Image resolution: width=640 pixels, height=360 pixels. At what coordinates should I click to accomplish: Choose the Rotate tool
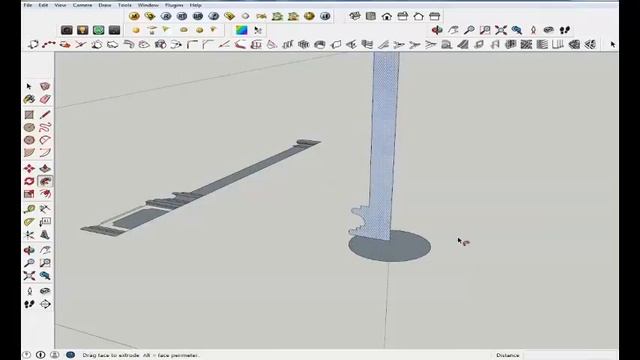pos(29,181)
